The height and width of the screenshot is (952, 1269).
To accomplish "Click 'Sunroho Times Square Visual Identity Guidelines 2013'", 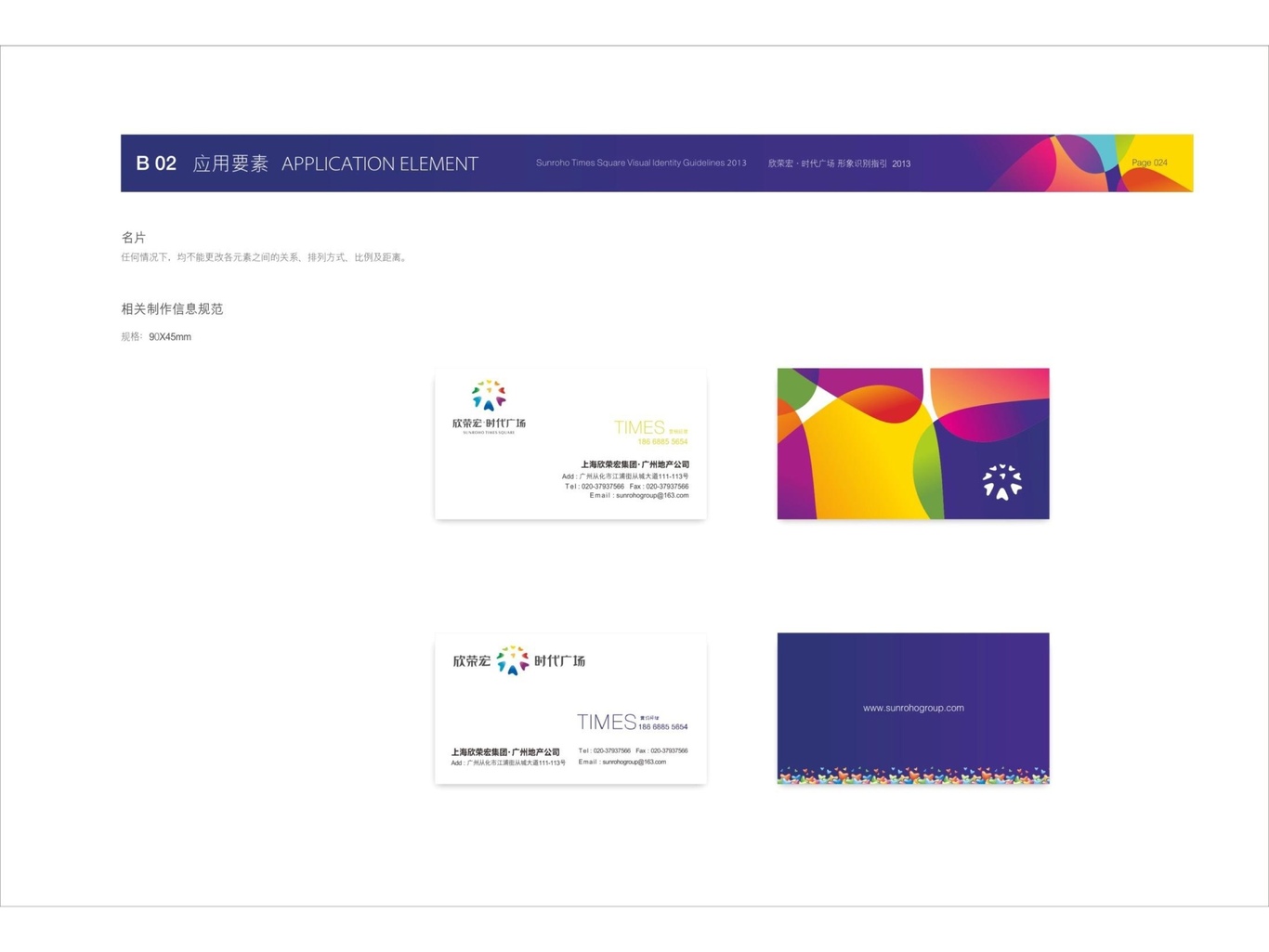I will [x=641, y=163].
